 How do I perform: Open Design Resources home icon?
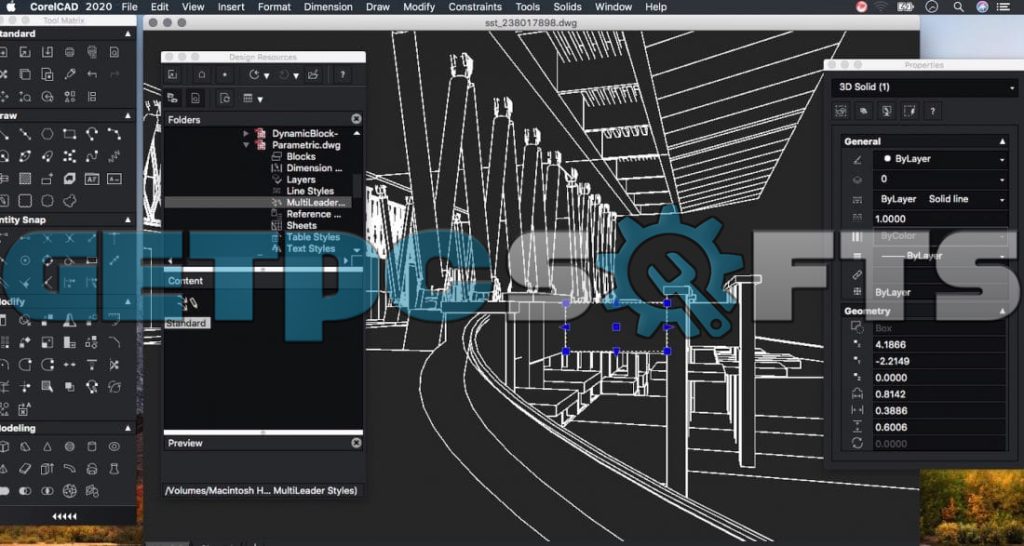click(x=201, y=75)
